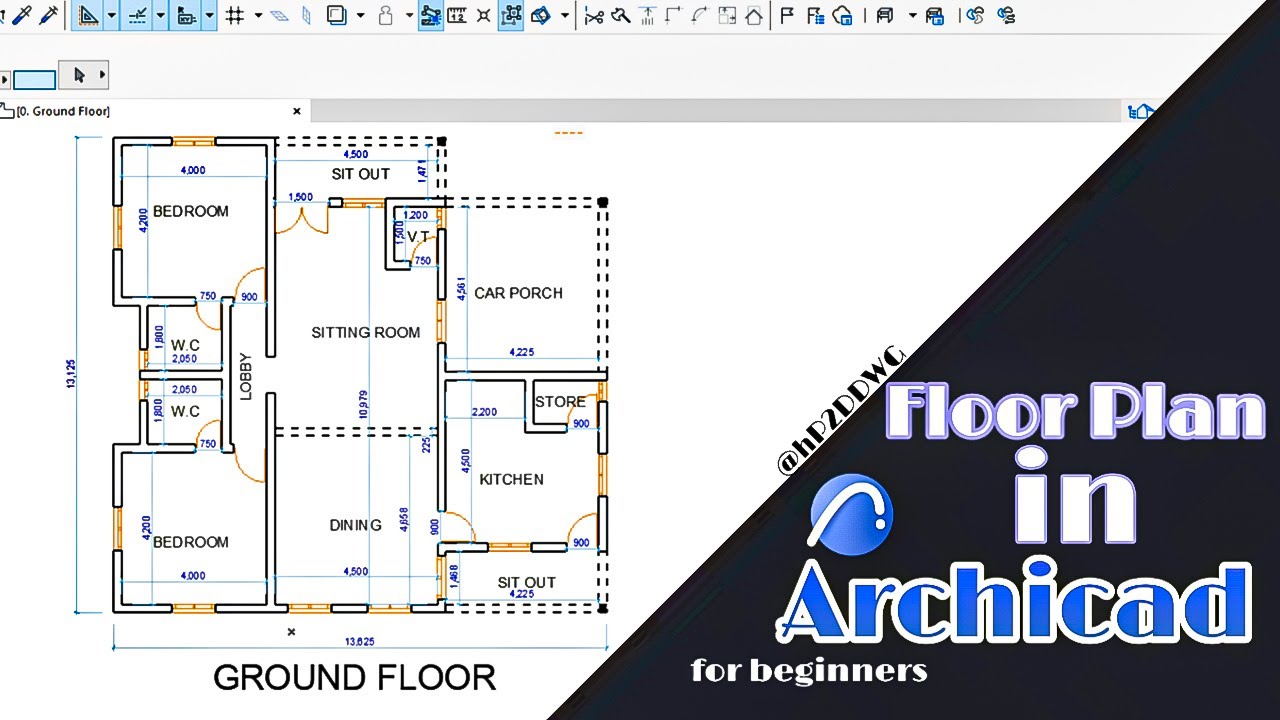Click the cloud with blue square icon
Image resolution: width=1280 pixels, height=720 pixels.
(843, 15)
